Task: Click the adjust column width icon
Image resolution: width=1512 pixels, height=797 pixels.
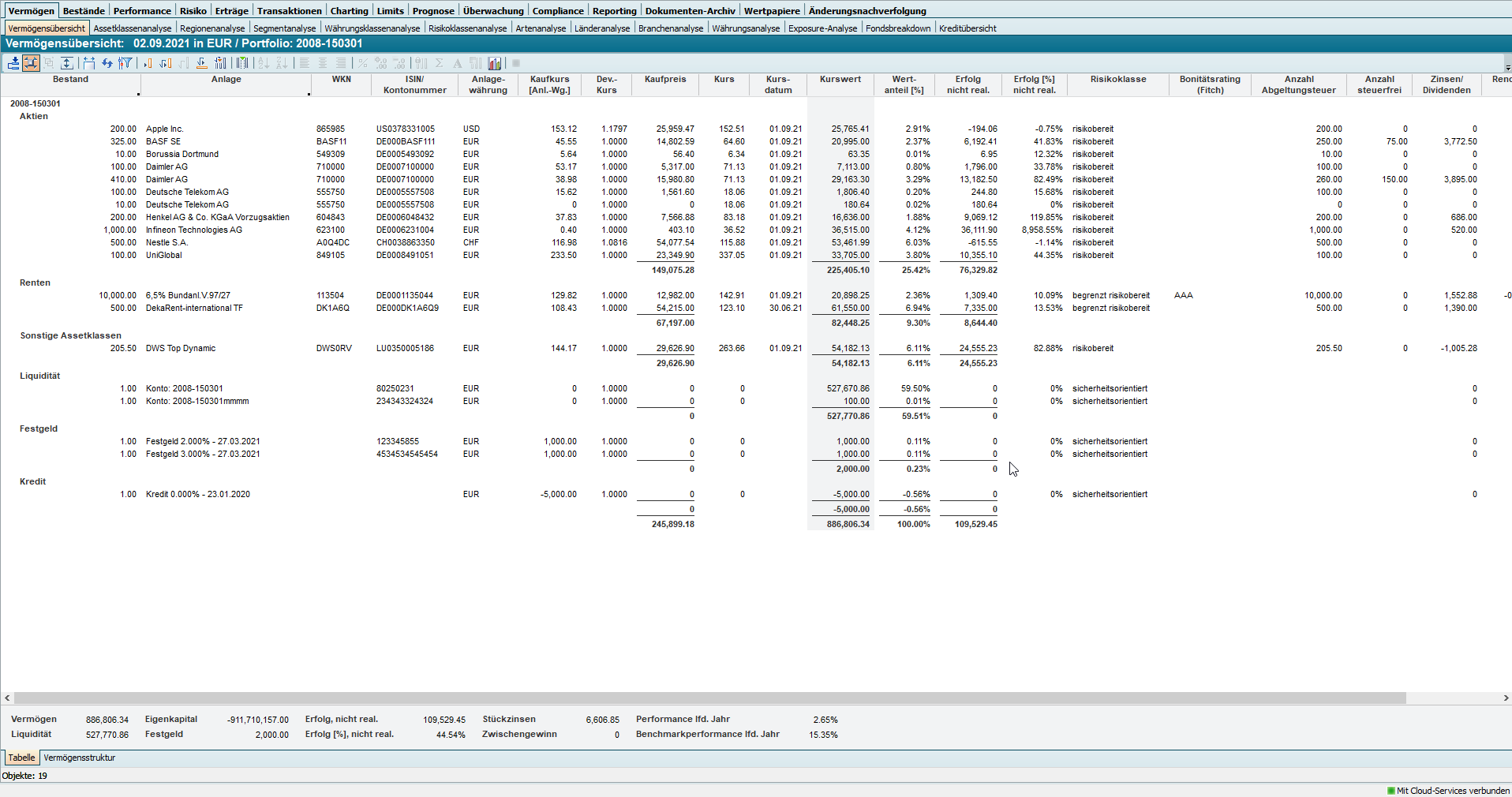Action: click(88, 63)
